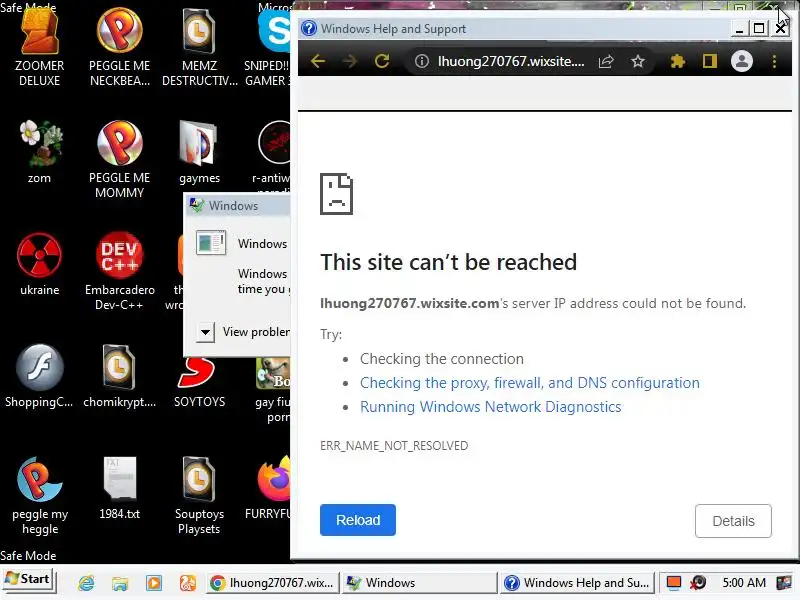
Task: Click the 5:00 AM system clock
Action: coord(744,583)
